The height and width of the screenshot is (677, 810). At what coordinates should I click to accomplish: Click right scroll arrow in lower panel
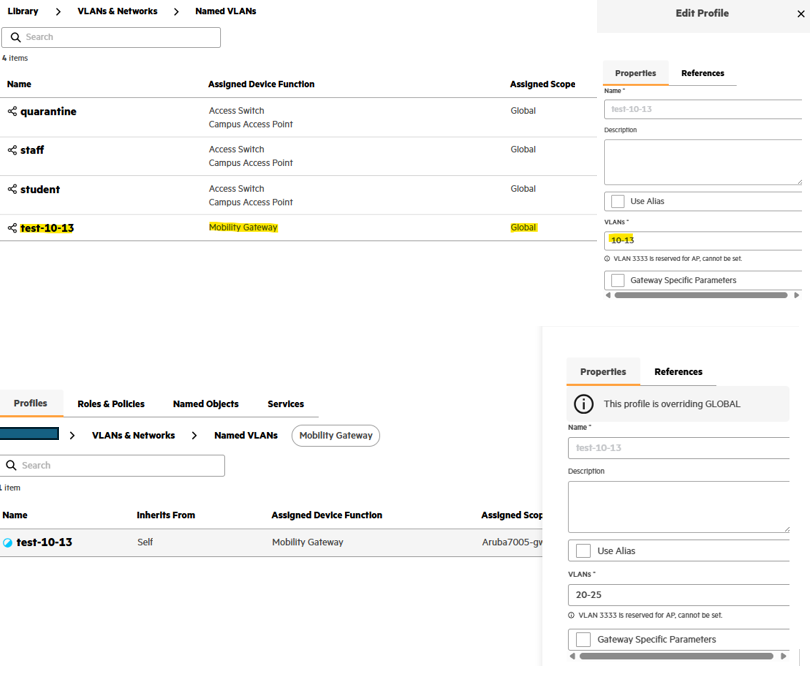pos(784,656)
